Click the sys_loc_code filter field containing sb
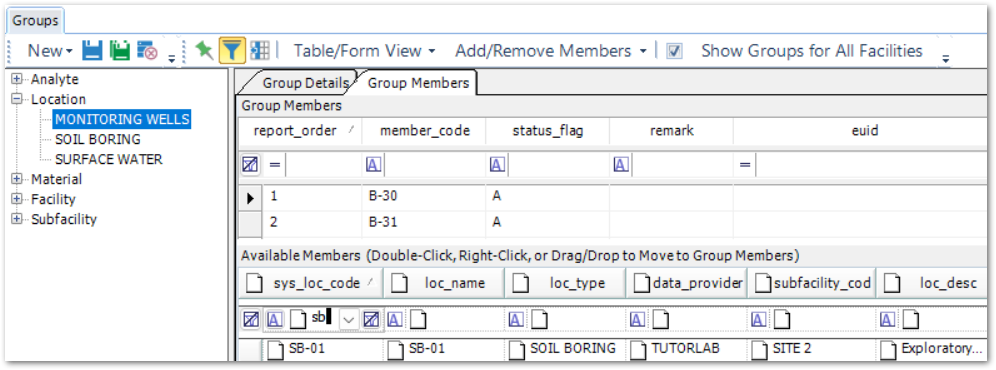 [x=313, y=320]
